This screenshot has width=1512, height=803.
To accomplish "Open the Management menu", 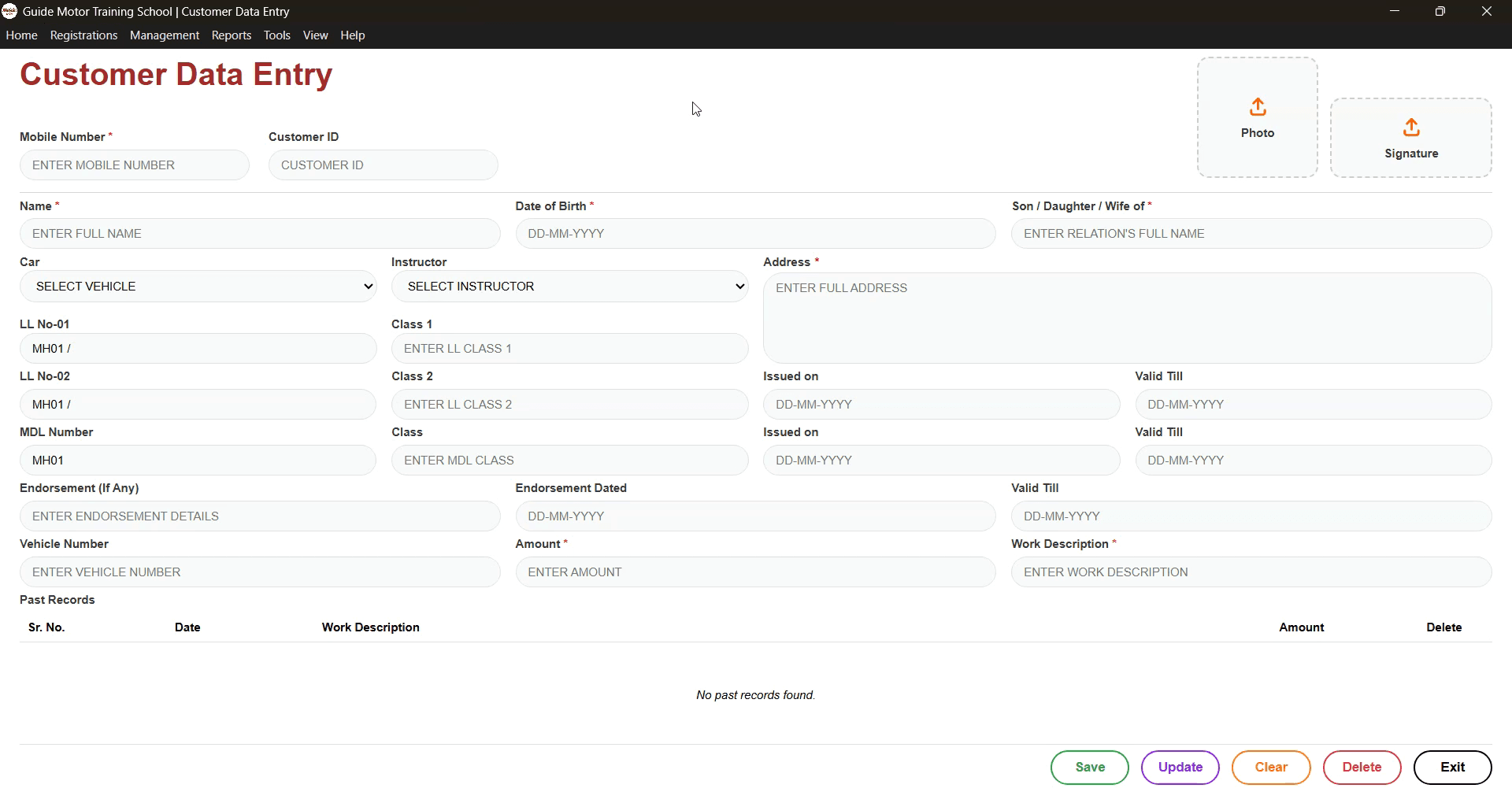I will pyautogui.click(x=164, y=35).
